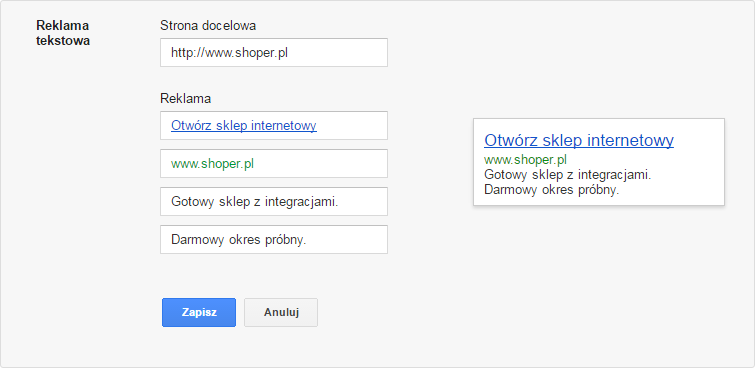Image resolution: width=755 pixels, height=368 pixels.
Task: Open the preview headline link 'Otwórz sklep internetowy'
Action: pyautogui.click(x=579, y=140)
